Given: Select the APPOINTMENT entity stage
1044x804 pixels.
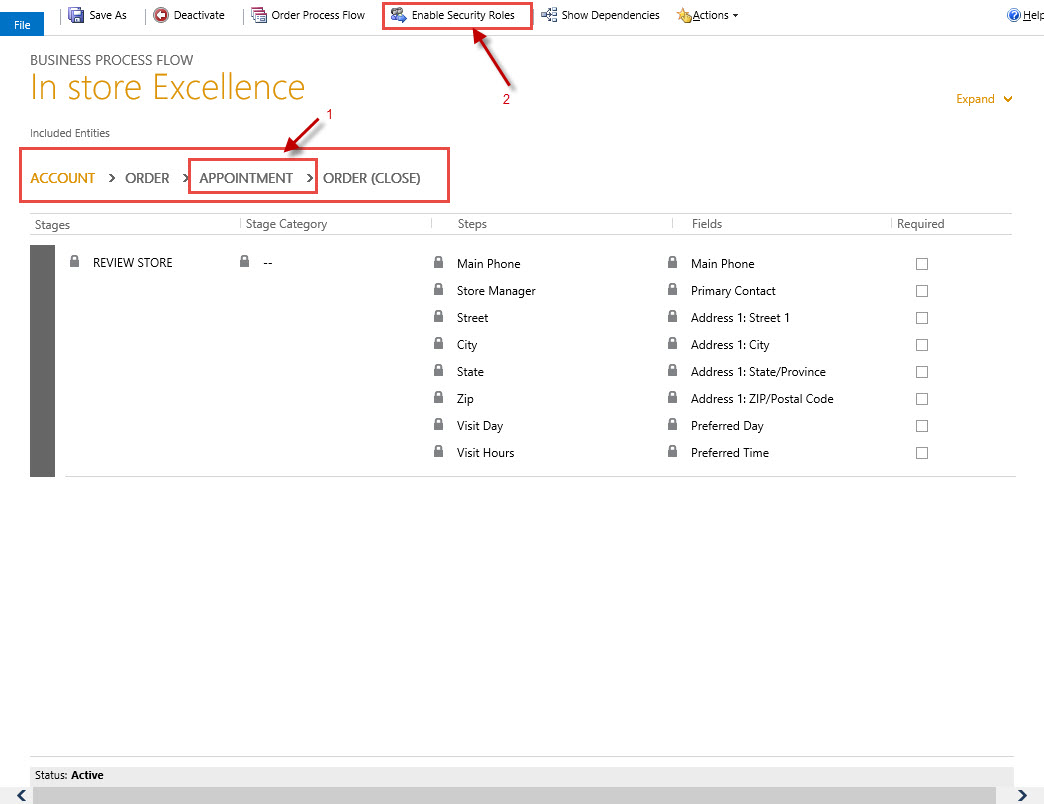Looking at the screenshot, I should tap(246, 178).
